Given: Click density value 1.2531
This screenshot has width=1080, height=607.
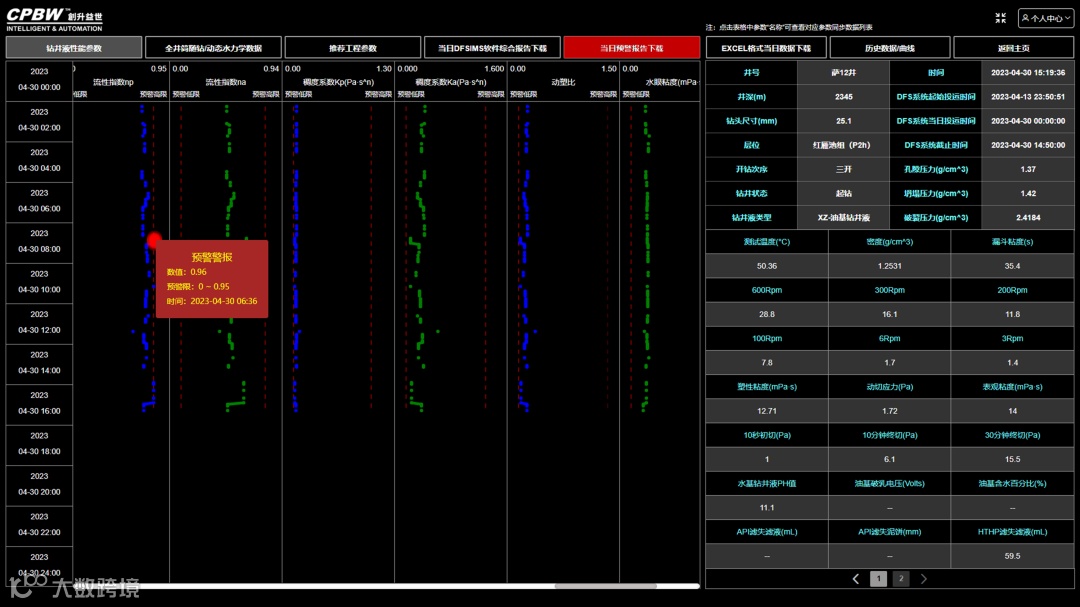Looking at the screenshot, I should [x=890, y=266].
